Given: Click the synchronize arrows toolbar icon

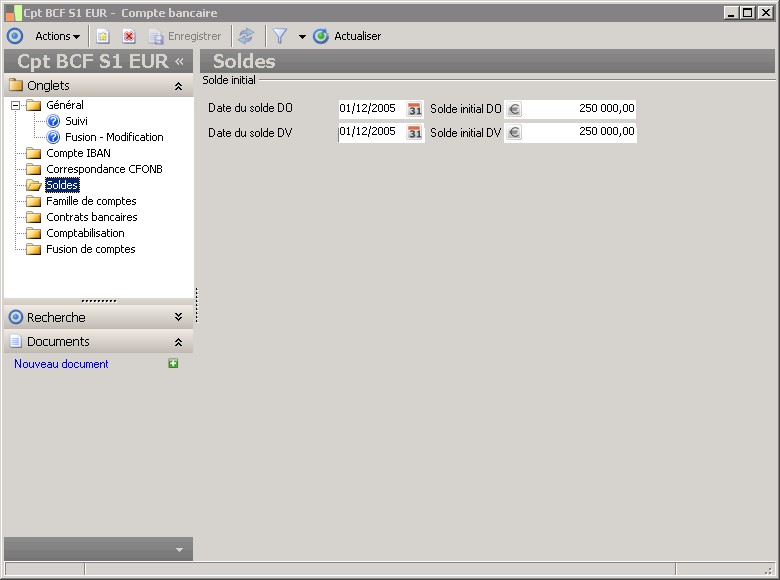Looking at the screenshot, I should pyautogui.click(x=246, y=36).
